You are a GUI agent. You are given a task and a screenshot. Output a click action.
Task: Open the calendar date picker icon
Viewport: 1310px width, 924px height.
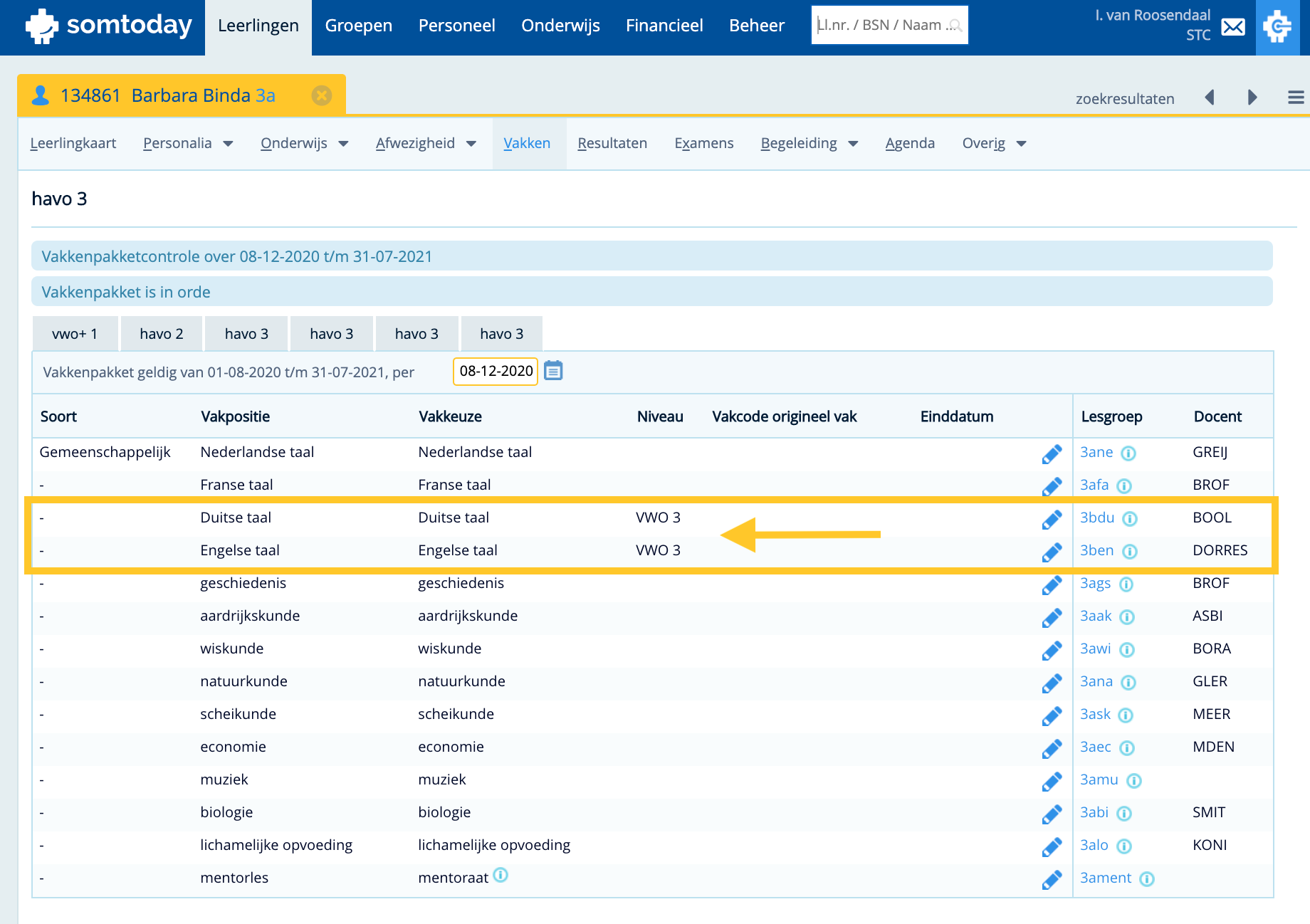coord(553,371)
